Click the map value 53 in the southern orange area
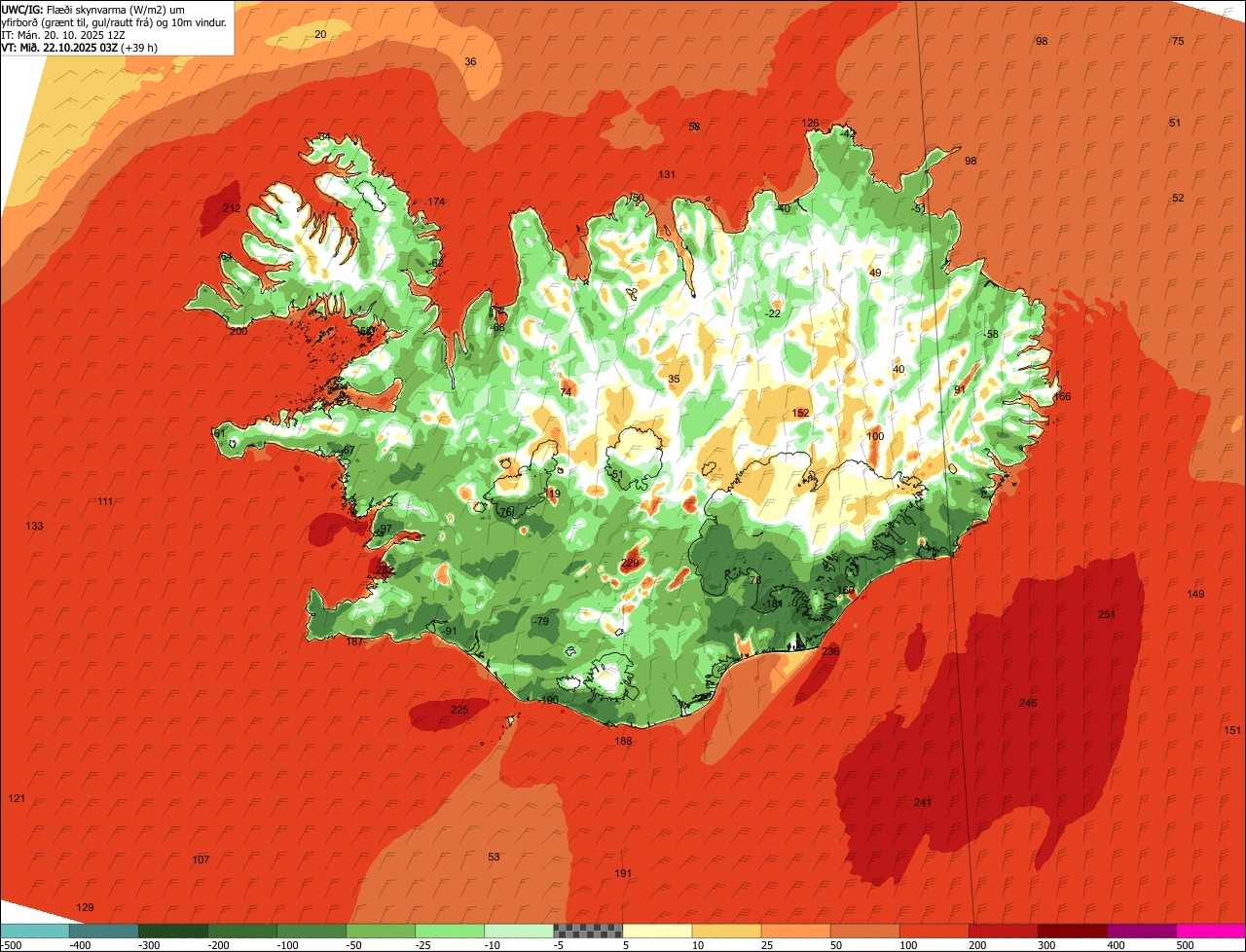Screen dimensions: 1246x952 [x=494, y=857]
